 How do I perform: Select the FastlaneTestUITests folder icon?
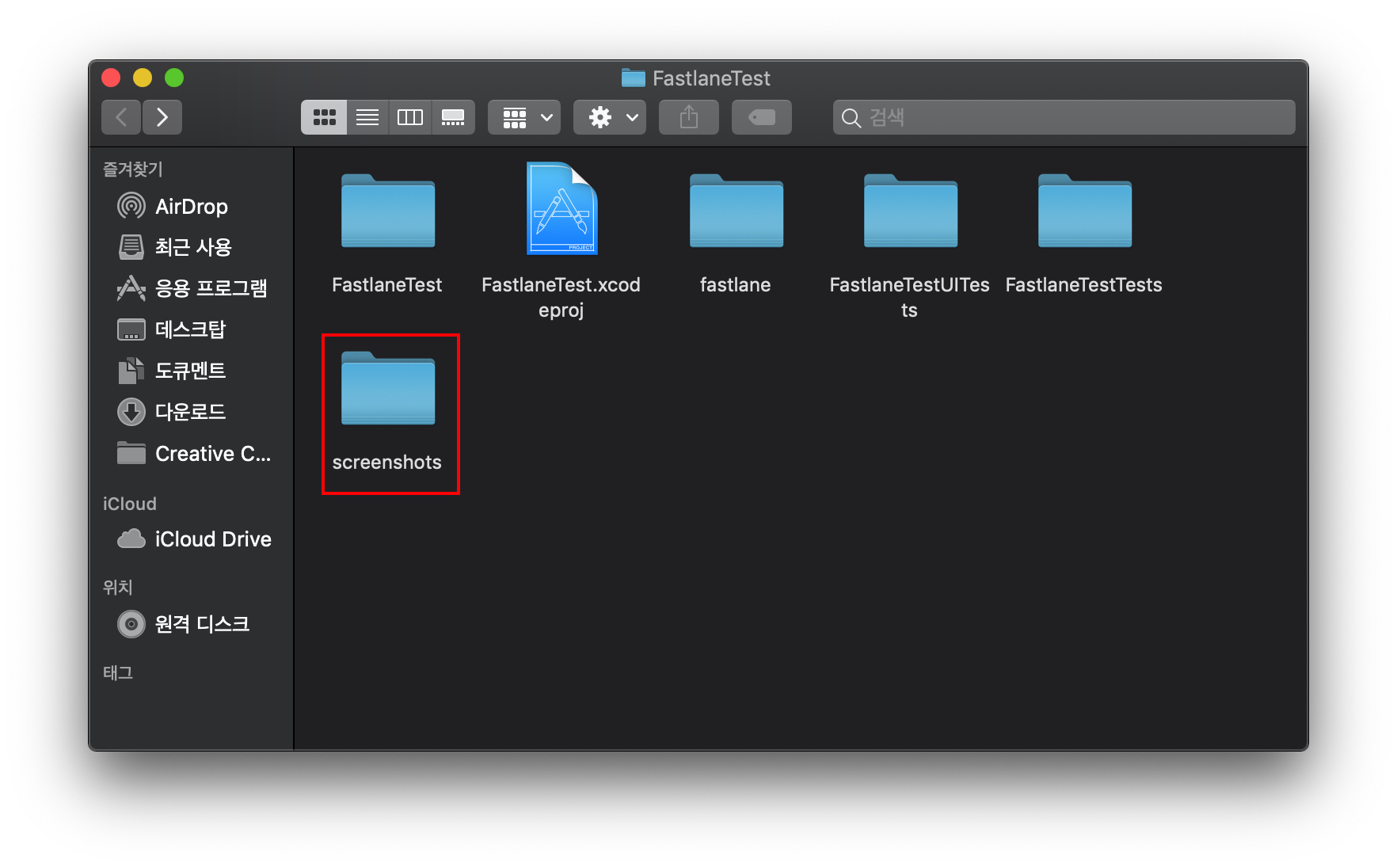click(911, 211)
